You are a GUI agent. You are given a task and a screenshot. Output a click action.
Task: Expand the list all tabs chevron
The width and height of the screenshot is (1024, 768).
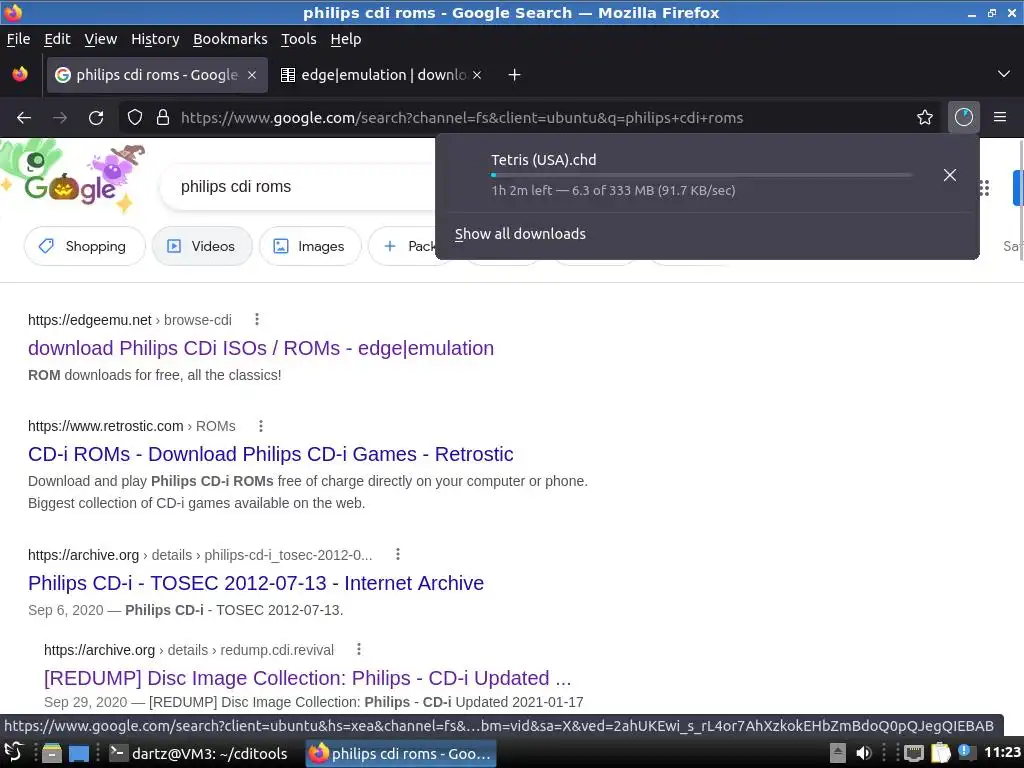(1004, 74)
